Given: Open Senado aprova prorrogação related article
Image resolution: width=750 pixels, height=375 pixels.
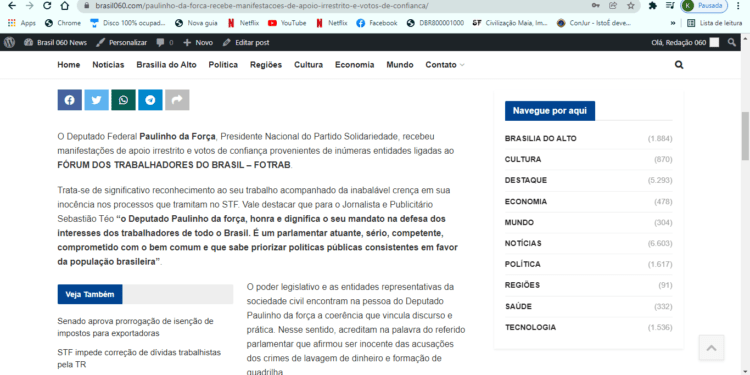Looking at the screenshot, I should (x=135, y=327).
